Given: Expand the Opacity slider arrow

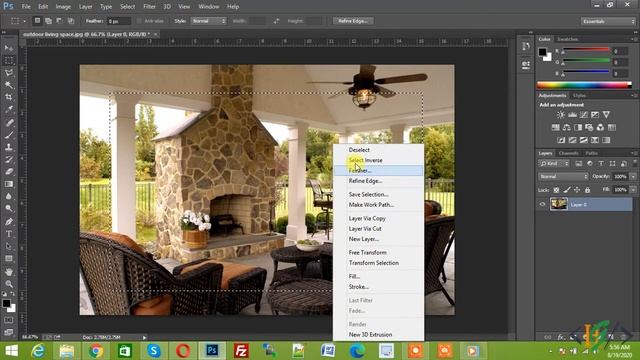Looking at the screenshot, I should pyautogui.click(x=633, y=177).
